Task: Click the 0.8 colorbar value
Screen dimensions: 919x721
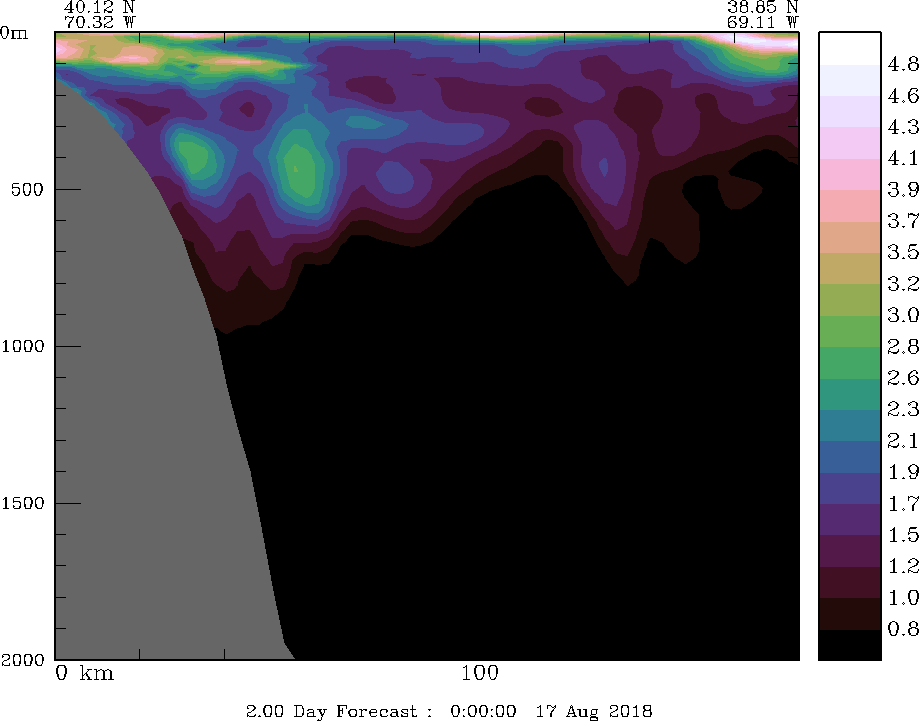Action: pos(903,628)
